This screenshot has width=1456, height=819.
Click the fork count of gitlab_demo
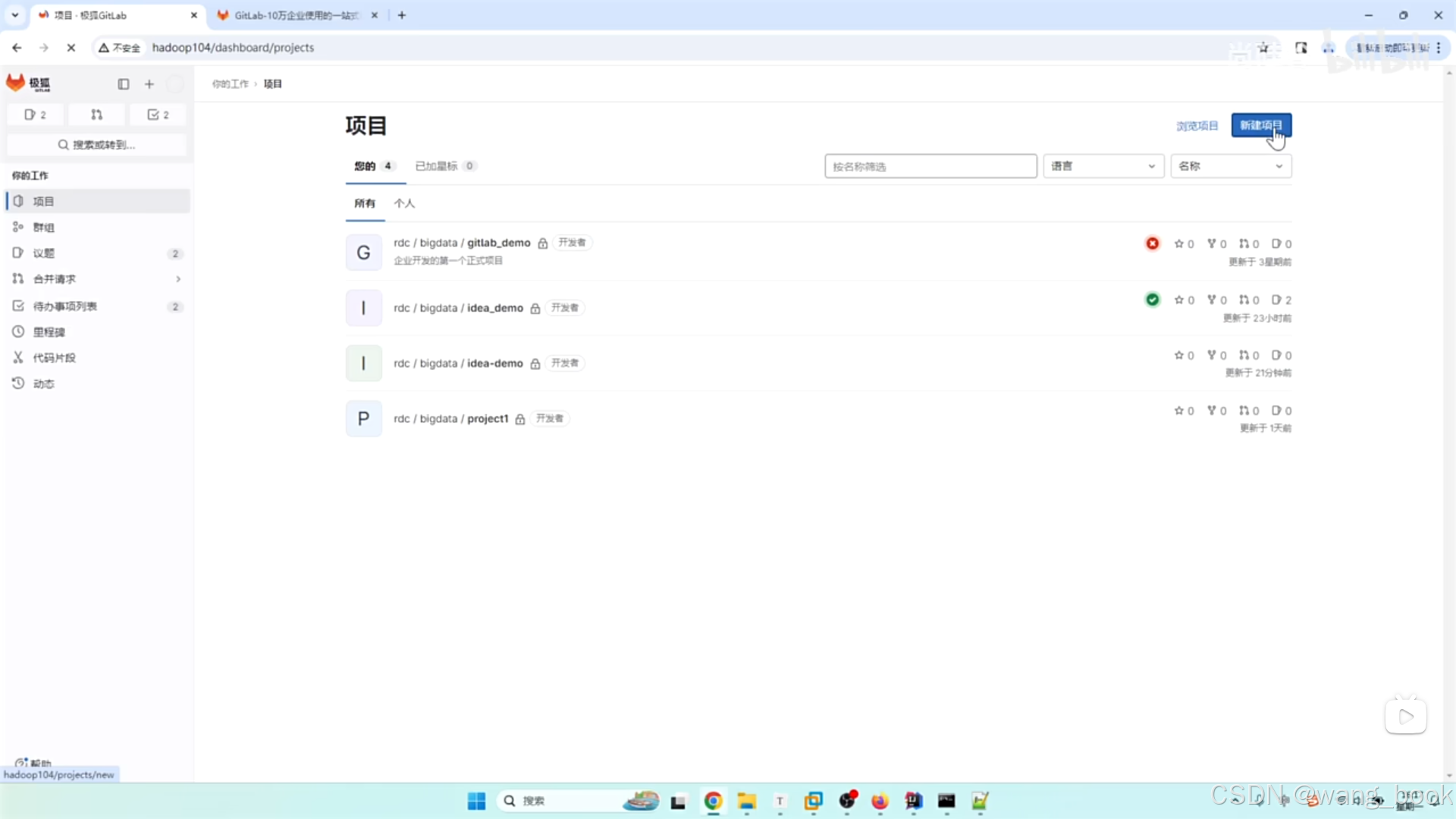coord(1216,243)
